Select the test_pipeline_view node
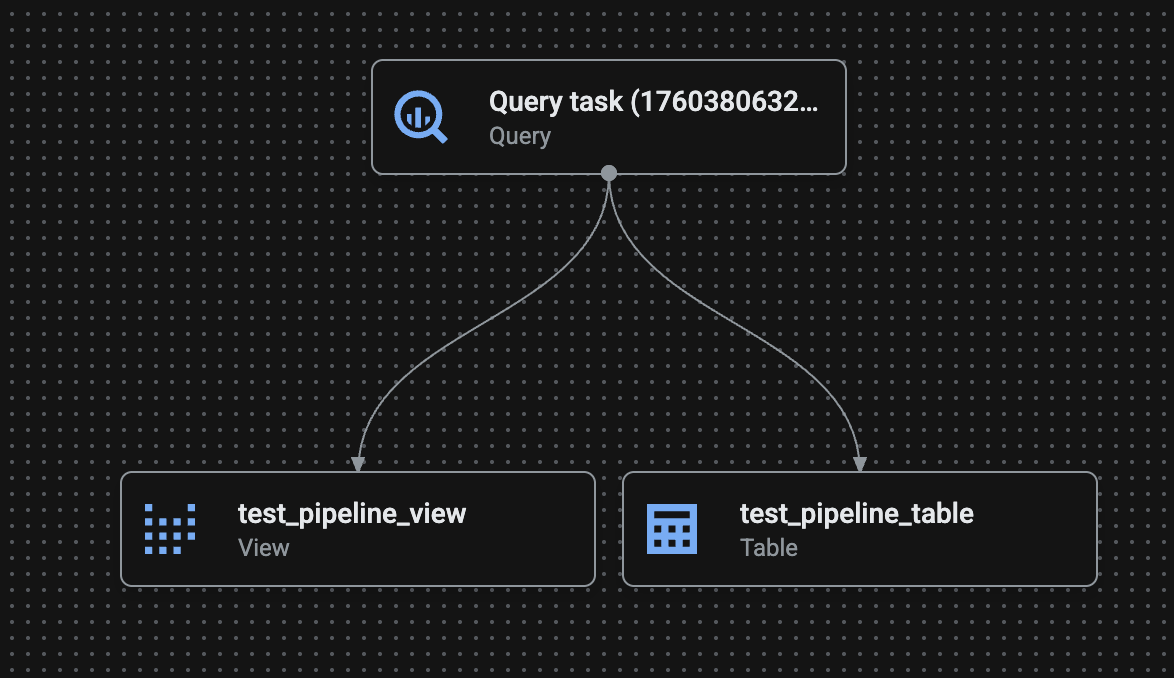Screen dimensions: 1174x678 [x=357, y=528]
